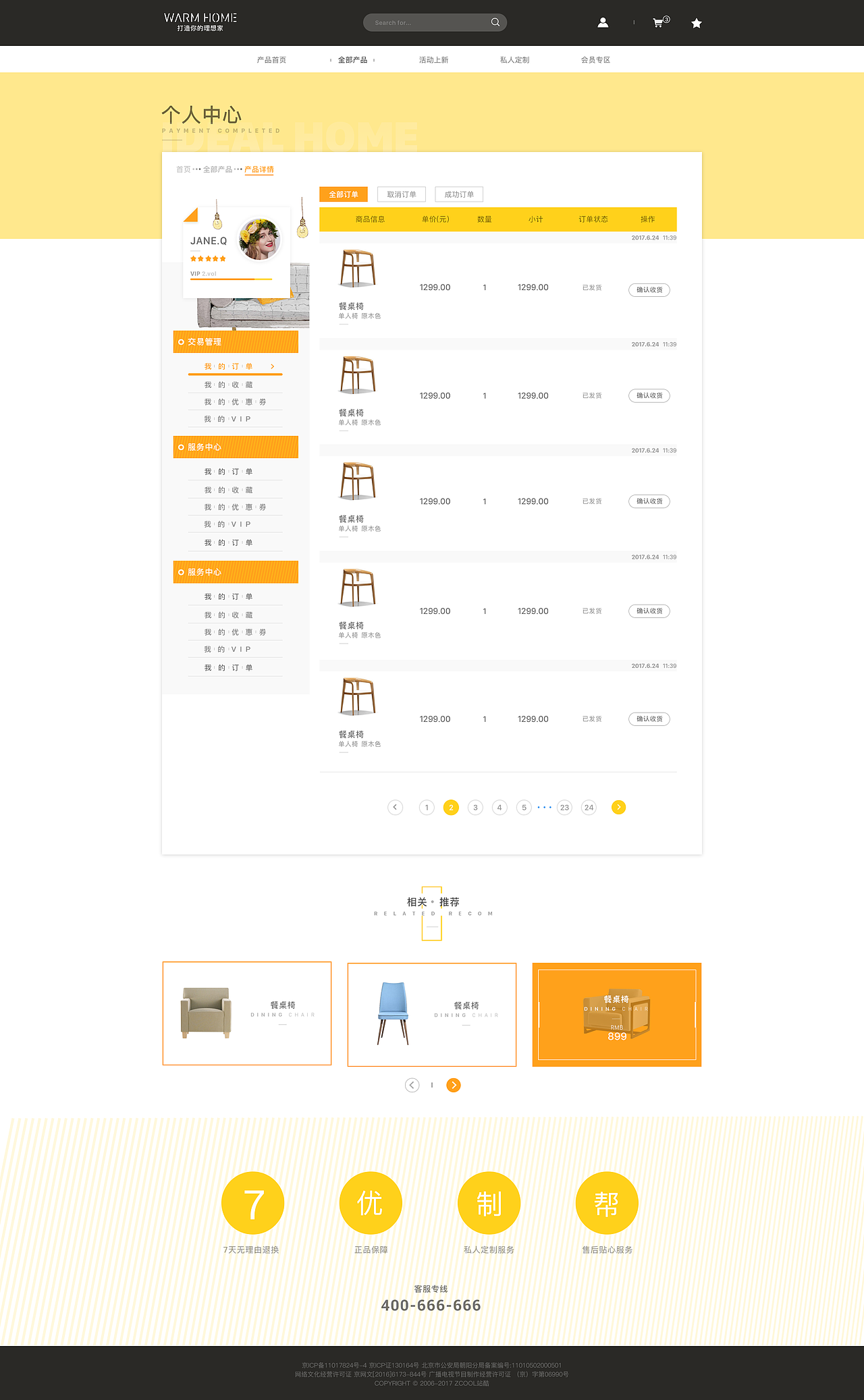Open 活动上新 navigation item
Viewport: 864px width, 1400px height.
click(433, 60)
